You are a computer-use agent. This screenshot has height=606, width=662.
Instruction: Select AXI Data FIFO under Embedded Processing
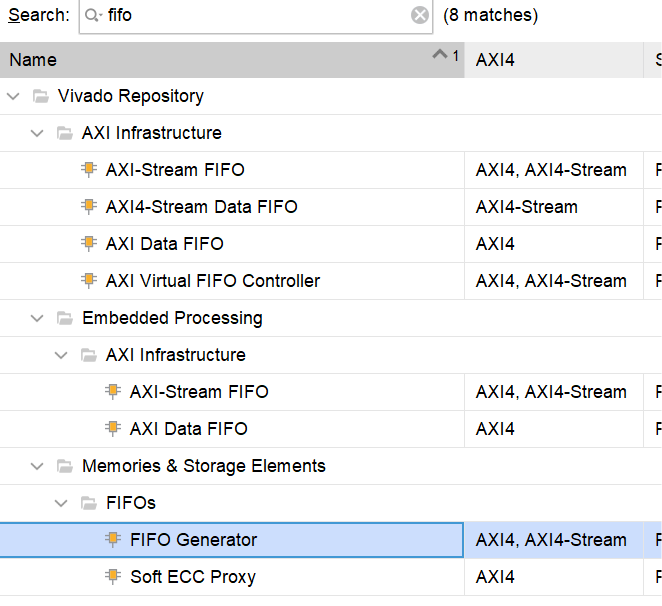188,429
